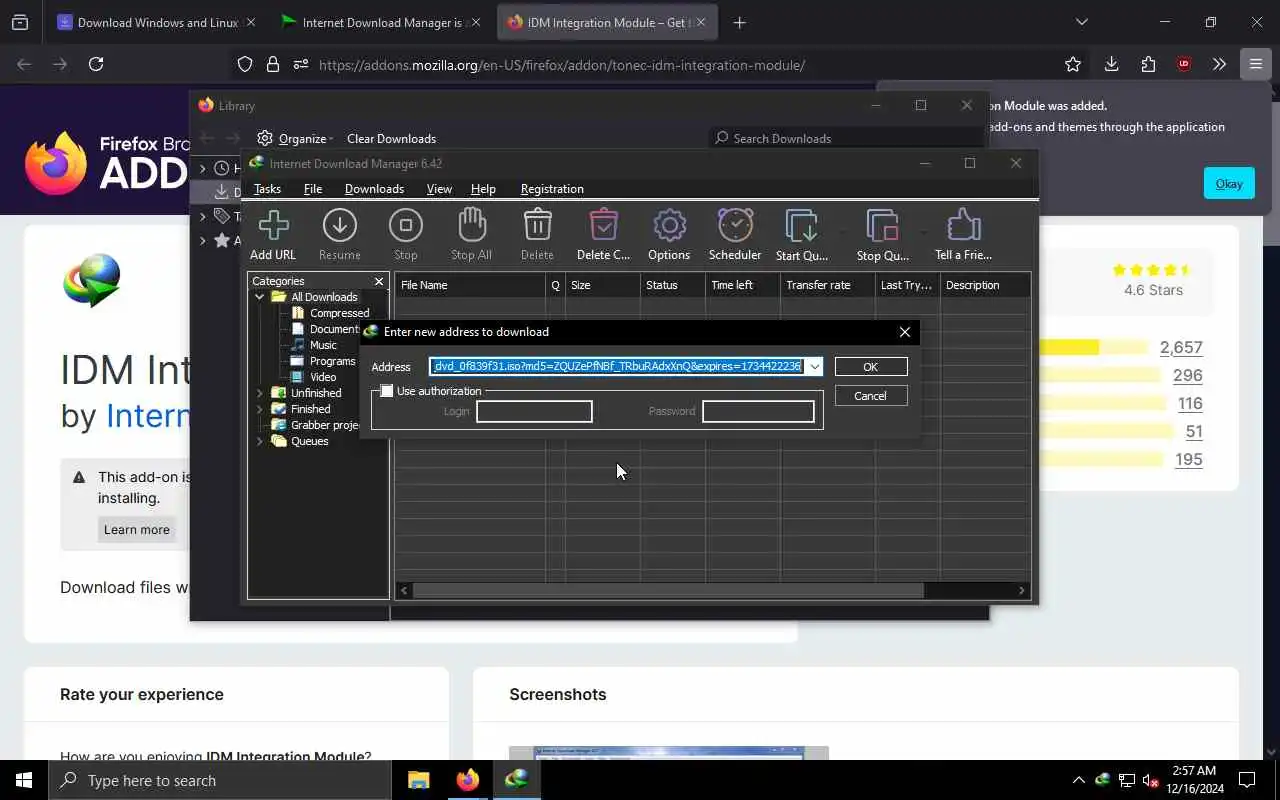Open the Windows Start menu

point(24,780)
